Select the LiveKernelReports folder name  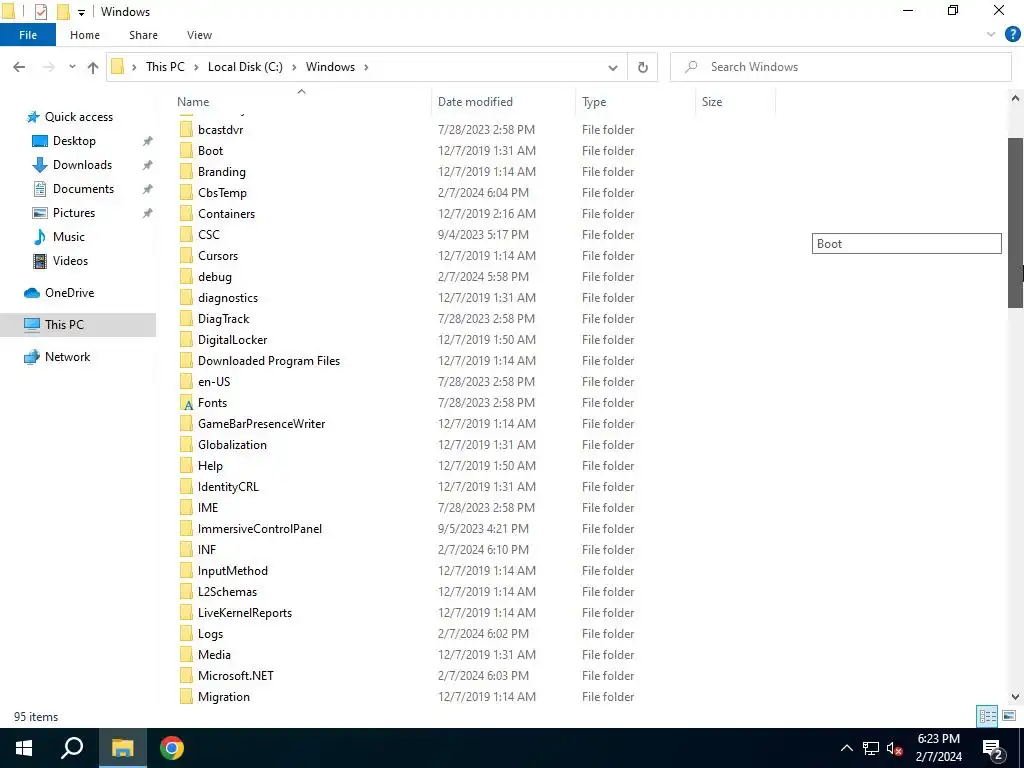[x=244, y=613]
